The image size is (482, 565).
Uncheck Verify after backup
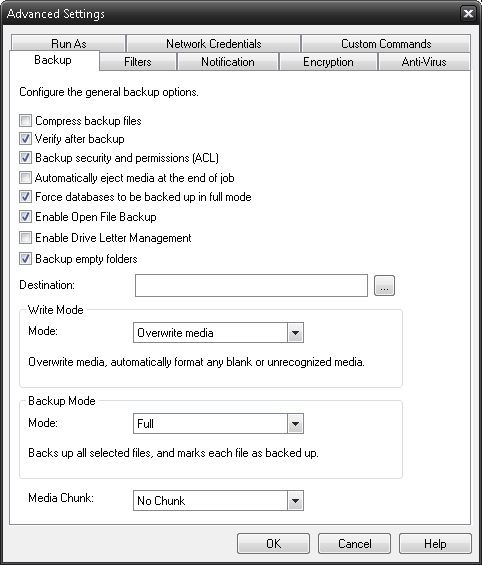point(25,139)
